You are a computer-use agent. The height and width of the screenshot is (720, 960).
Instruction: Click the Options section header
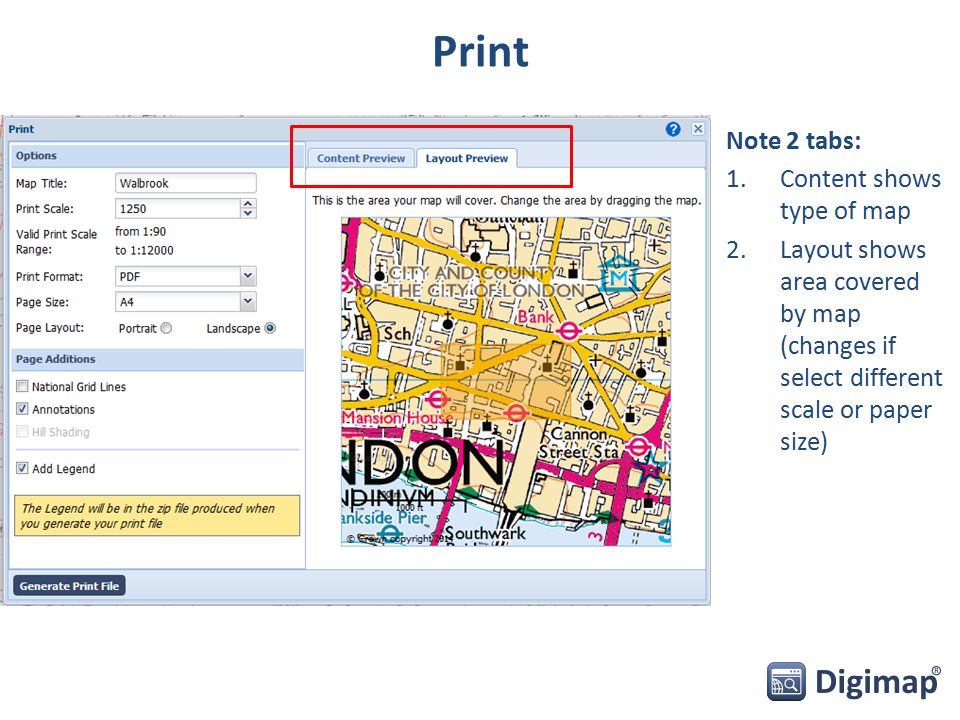pyautogui.click(x=157, y=156)
